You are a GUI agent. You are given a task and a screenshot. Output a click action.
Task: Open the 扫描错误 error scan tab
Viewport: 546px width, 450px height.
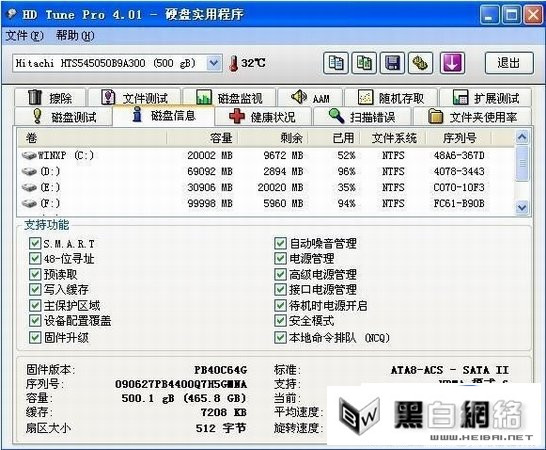[362, 116]
